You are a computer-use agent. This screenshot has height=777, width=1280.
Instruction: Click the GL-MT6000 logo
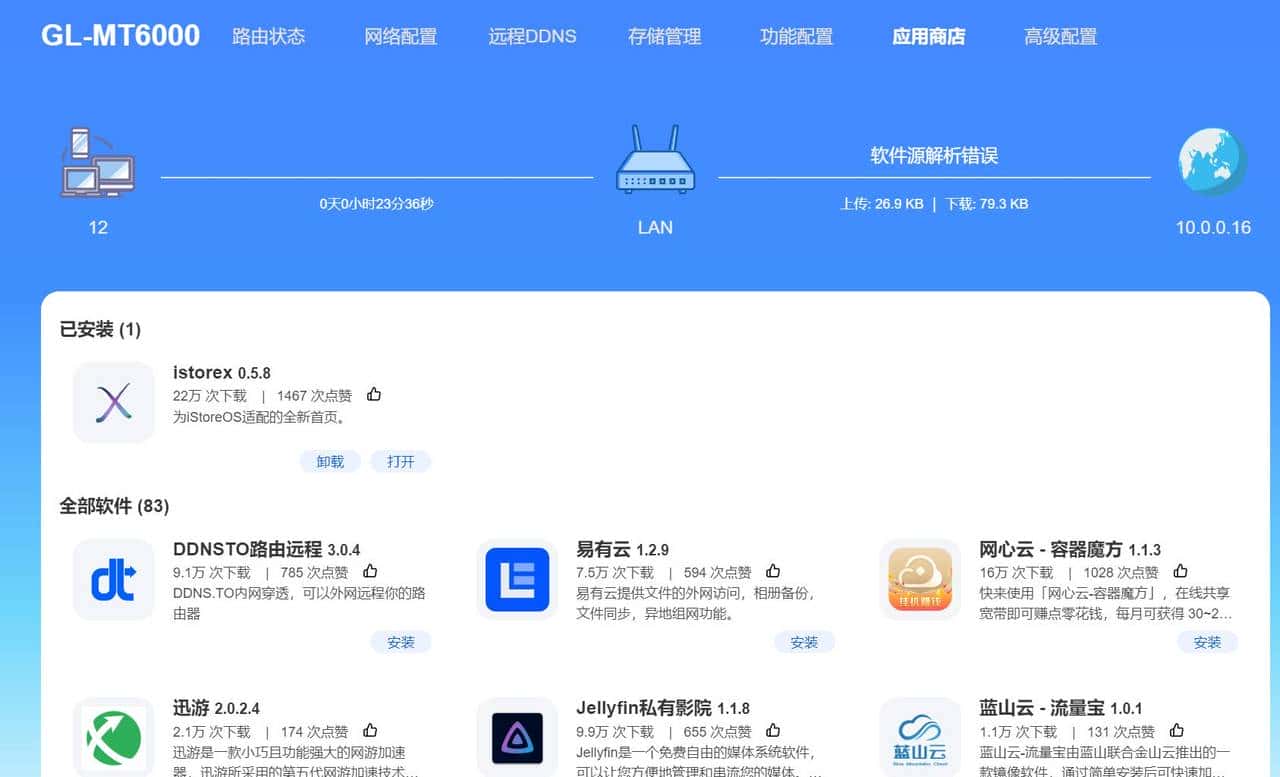click(x=119, y=34)
